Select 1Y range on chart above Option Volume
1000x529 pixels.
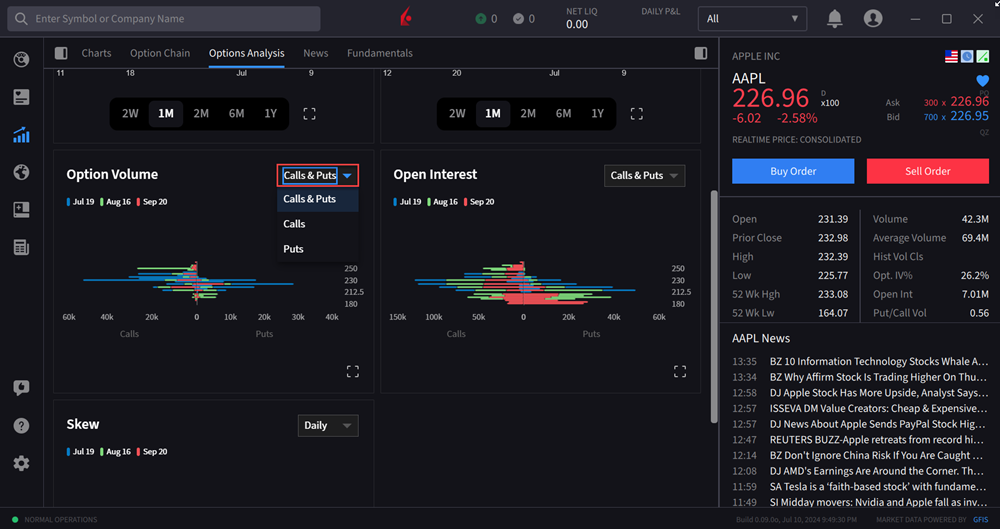271,114
